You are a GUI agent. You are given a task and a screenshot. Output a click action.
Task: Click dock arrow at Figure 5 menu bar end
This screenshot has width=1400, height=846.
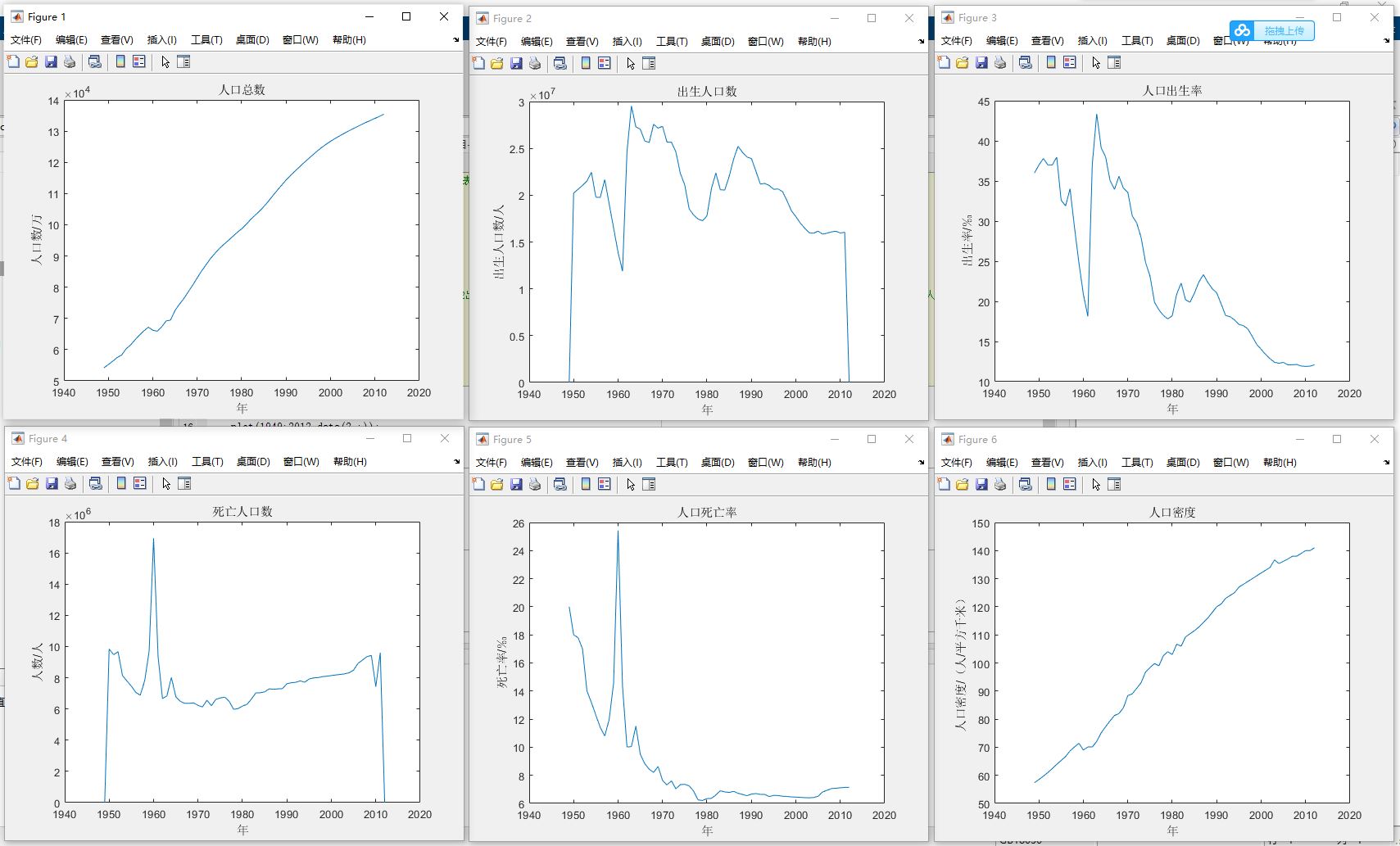pyautogui.click(x=922, y=463)
